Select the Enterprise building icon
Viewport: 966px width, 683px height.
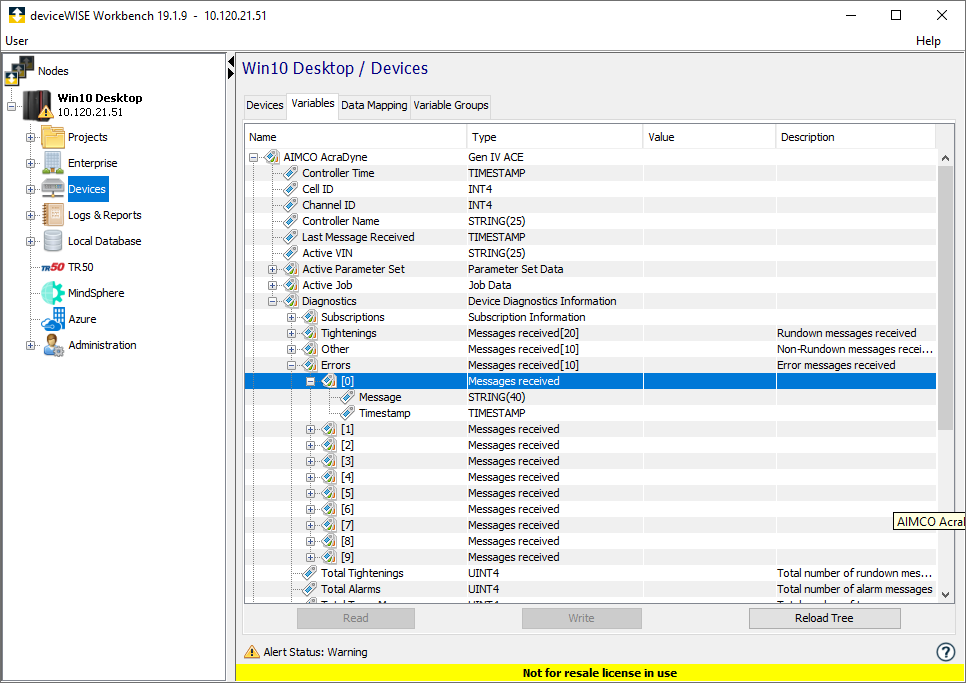[x=53, y=163]
